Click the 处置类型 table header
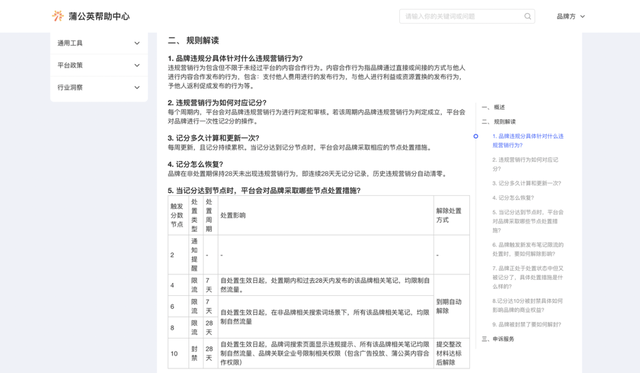The width and height of the screenshot is (640, 373). point(196,215)
